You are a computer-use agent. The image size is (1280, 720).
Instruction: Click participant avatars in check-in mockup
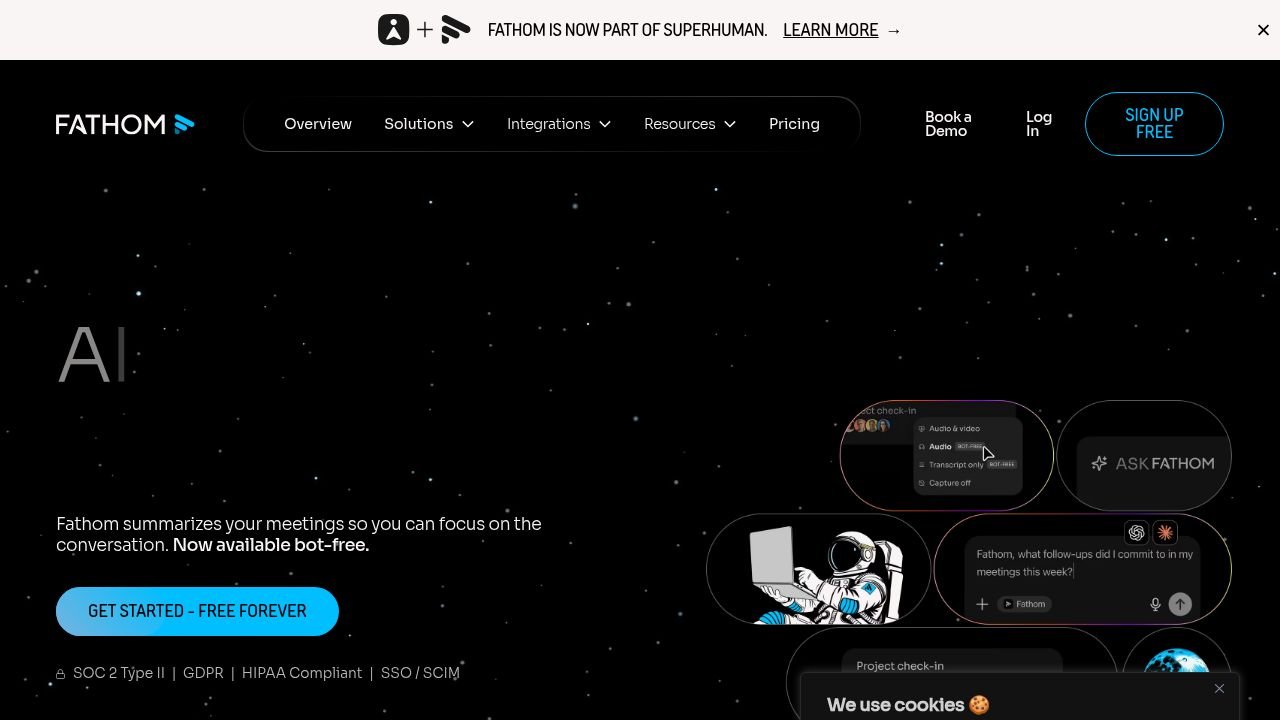click(868, 425)
